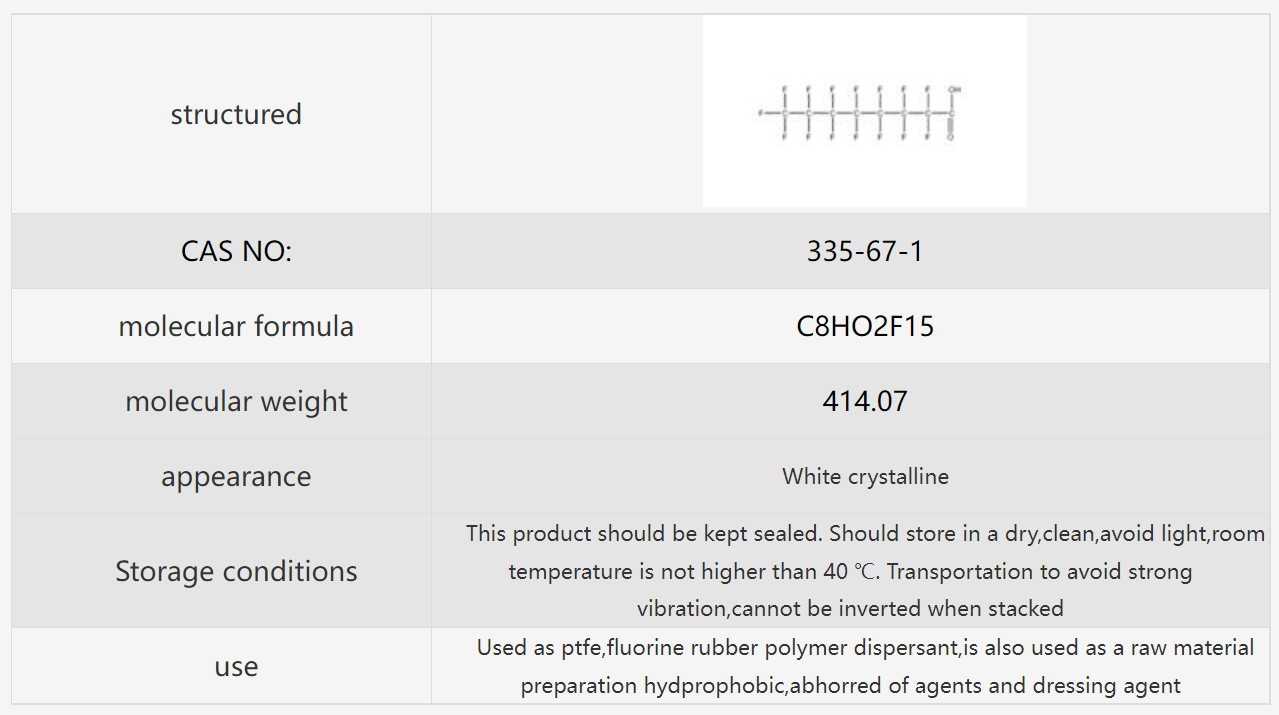Viewport: 1279px width, 715px height.
Task: Click the 'use' row label
Action: tap(236, 666)
